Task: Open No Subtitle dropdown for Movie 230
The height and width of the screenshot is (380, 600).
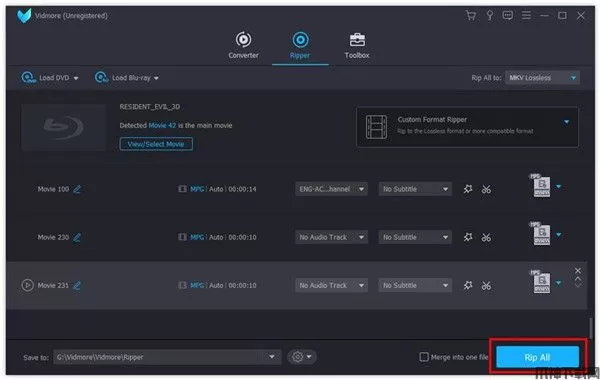Action: 415,237
